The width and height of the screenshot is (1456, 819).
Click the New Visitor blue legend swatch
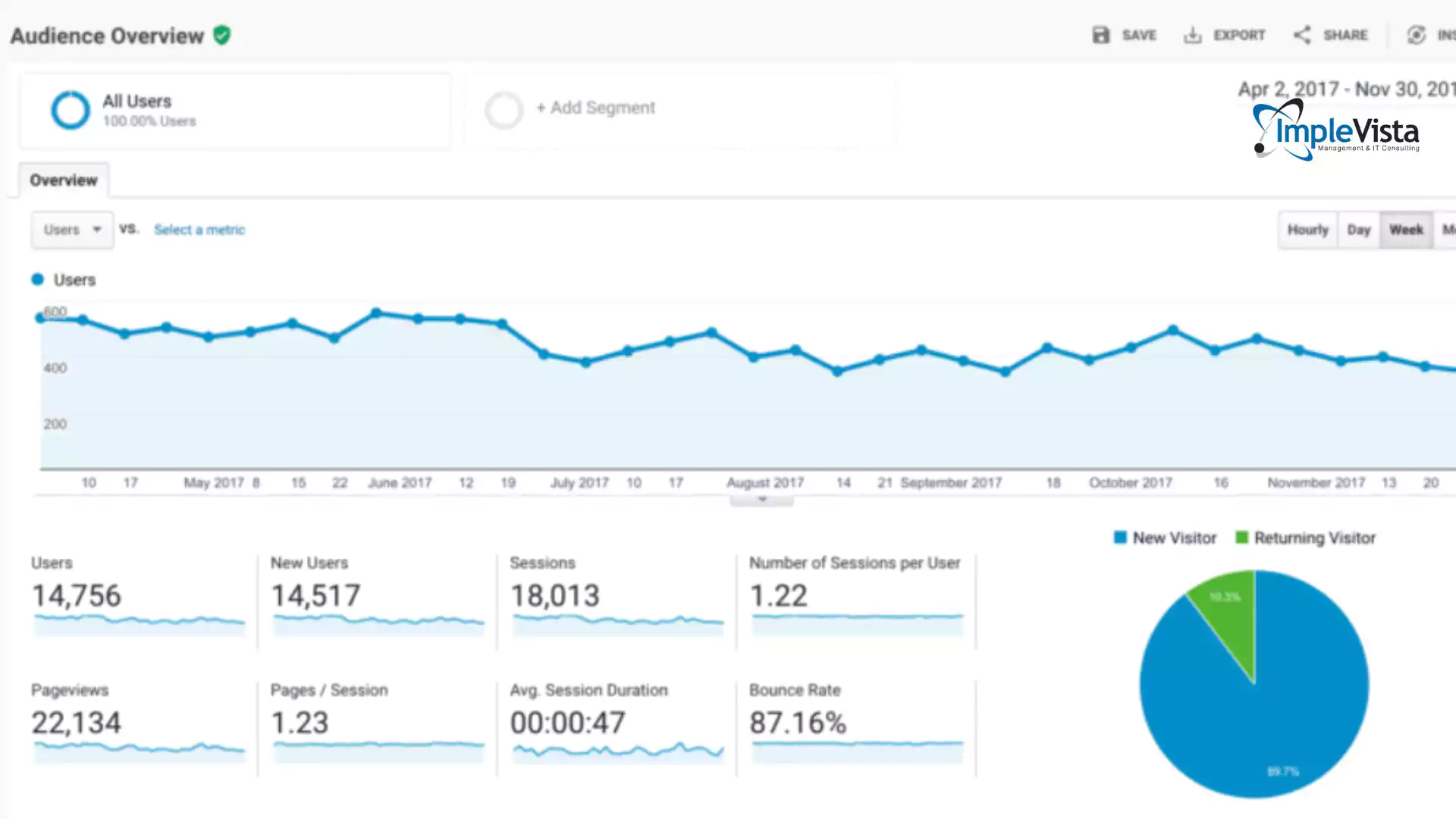tap(1120, 538)
